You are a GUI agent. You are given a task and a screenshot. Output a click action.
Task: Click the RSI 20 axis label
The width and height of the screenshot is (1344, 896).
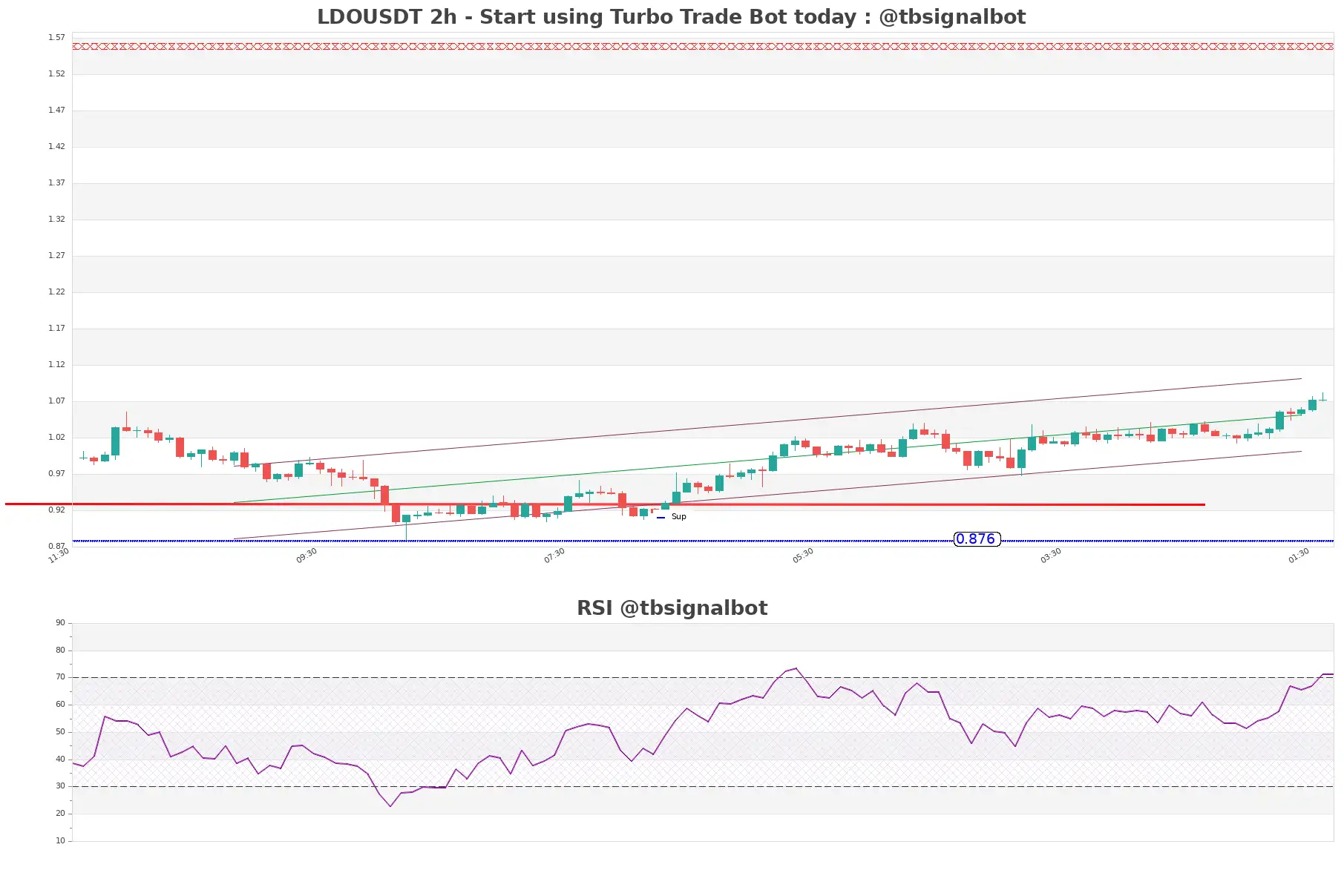(60, 814)
